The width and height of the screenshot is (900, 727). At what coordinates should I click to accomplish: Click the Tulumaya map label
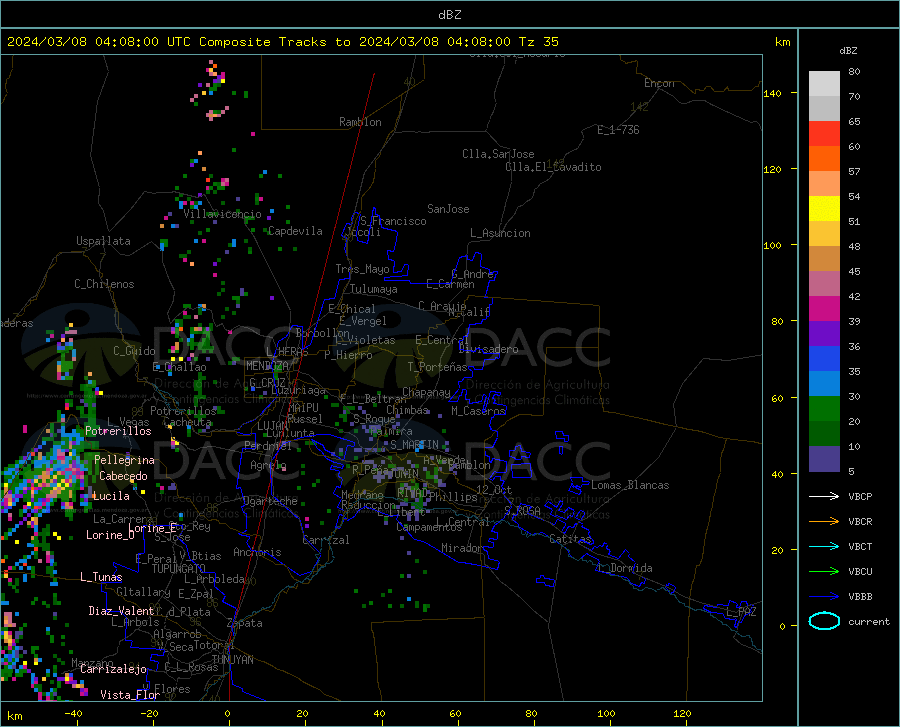tap(374, 289)
